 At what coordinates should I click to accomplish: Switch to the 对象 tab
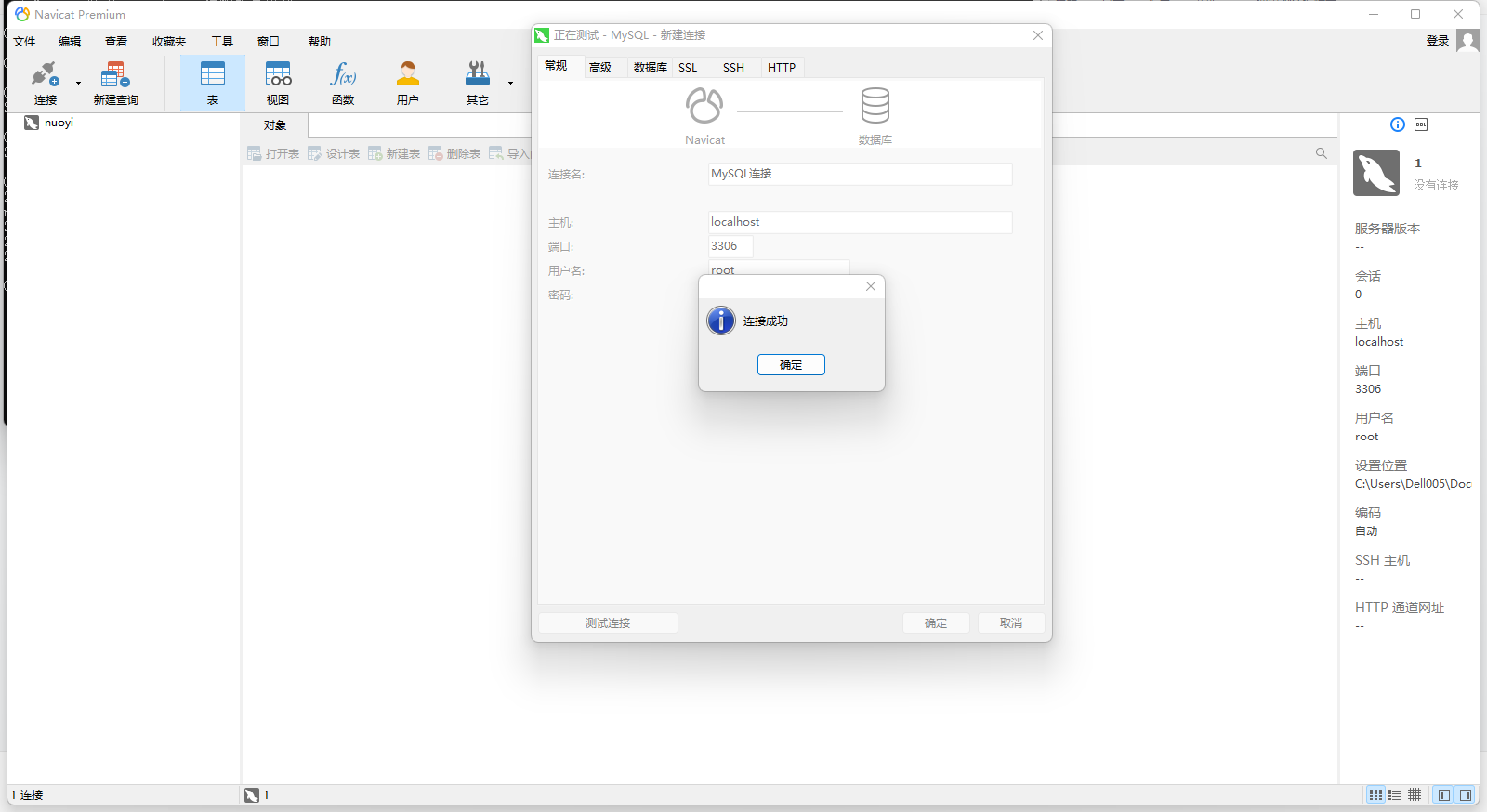(x=274, y=125)
